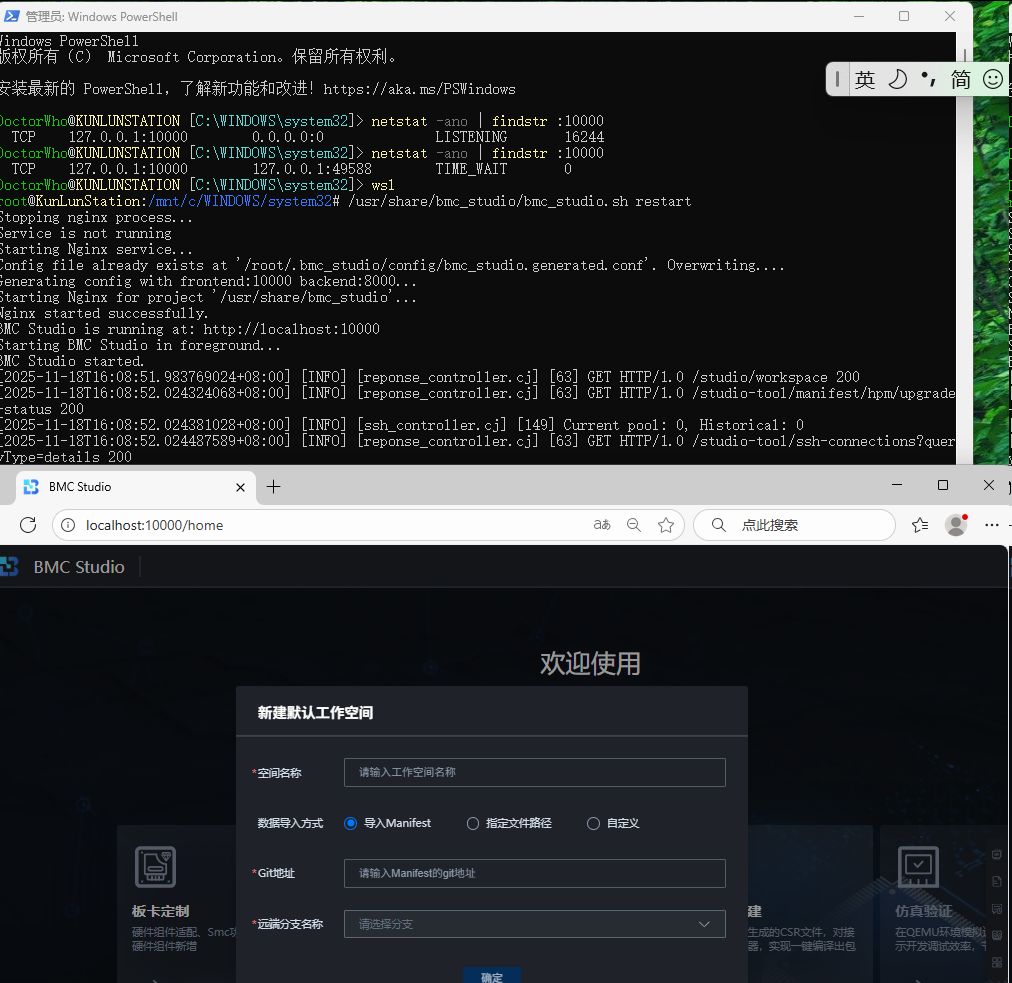Click the zoom out magnifier in address bar
1012x983 pixels.
(633, 525)
